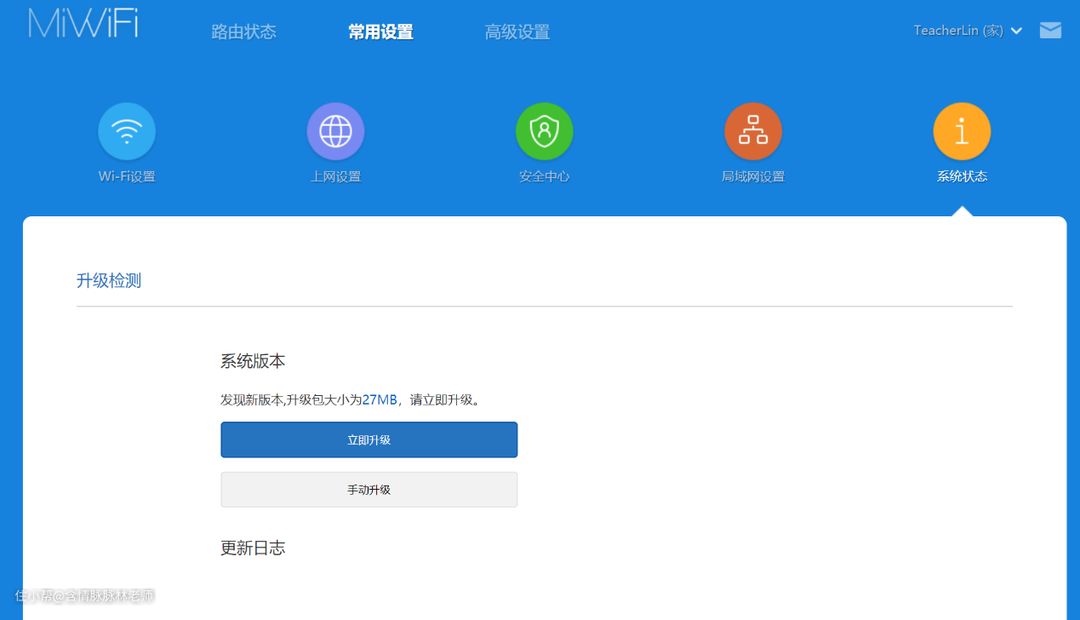Expand the chevron next to TeacherLin

1017,31
